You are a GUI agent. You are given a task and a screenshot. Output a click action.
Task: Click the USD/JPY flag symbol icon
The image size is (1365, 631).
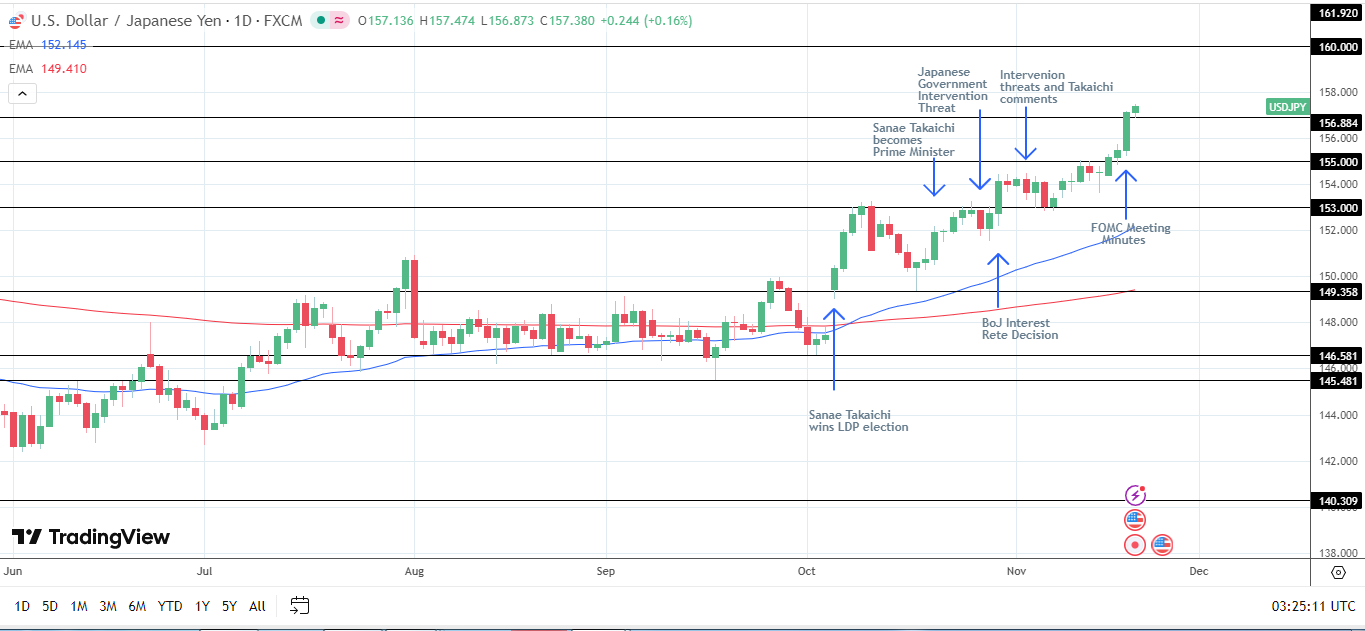[x=15, y=20]
